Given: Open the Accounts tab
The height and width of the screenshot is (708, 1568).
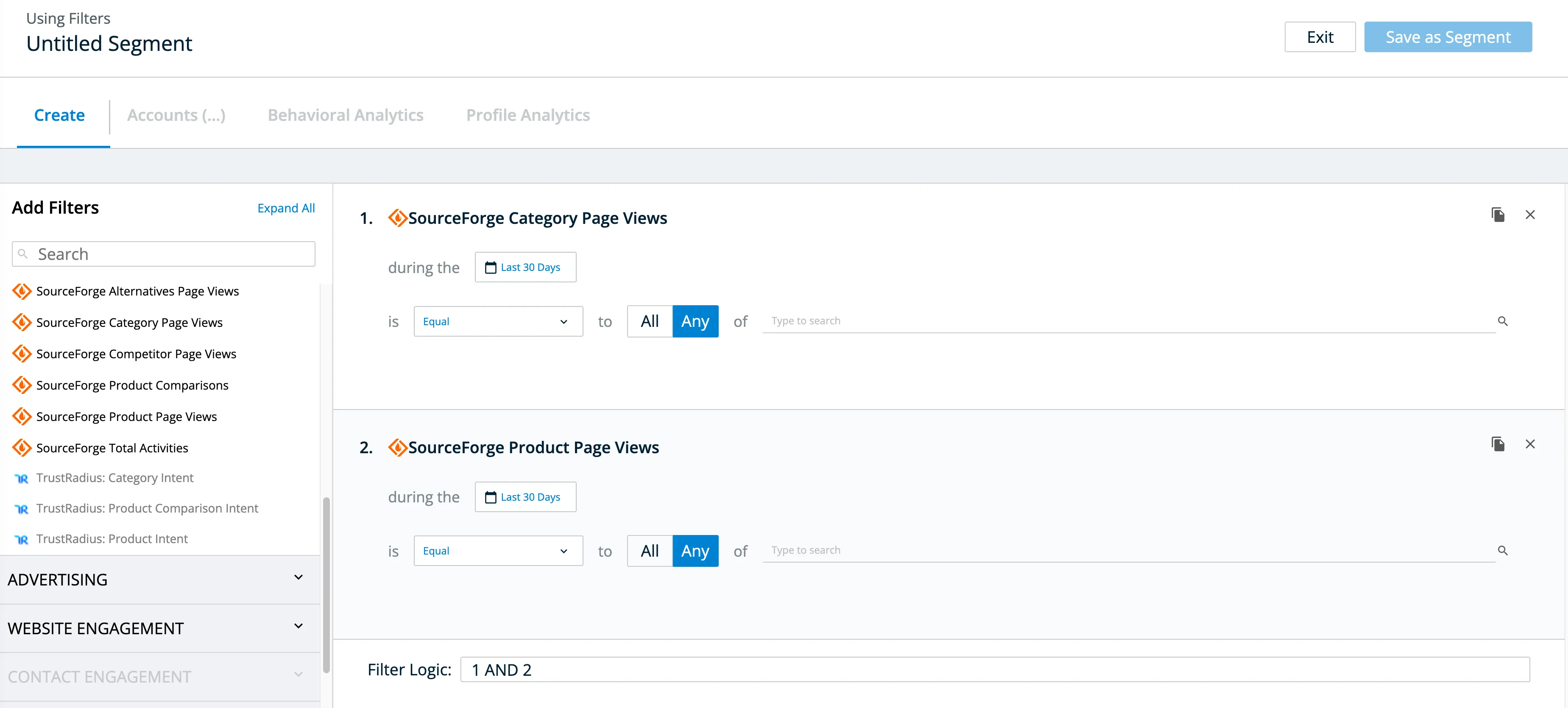Looking at the screenshot, I should [x=176, y=115].
